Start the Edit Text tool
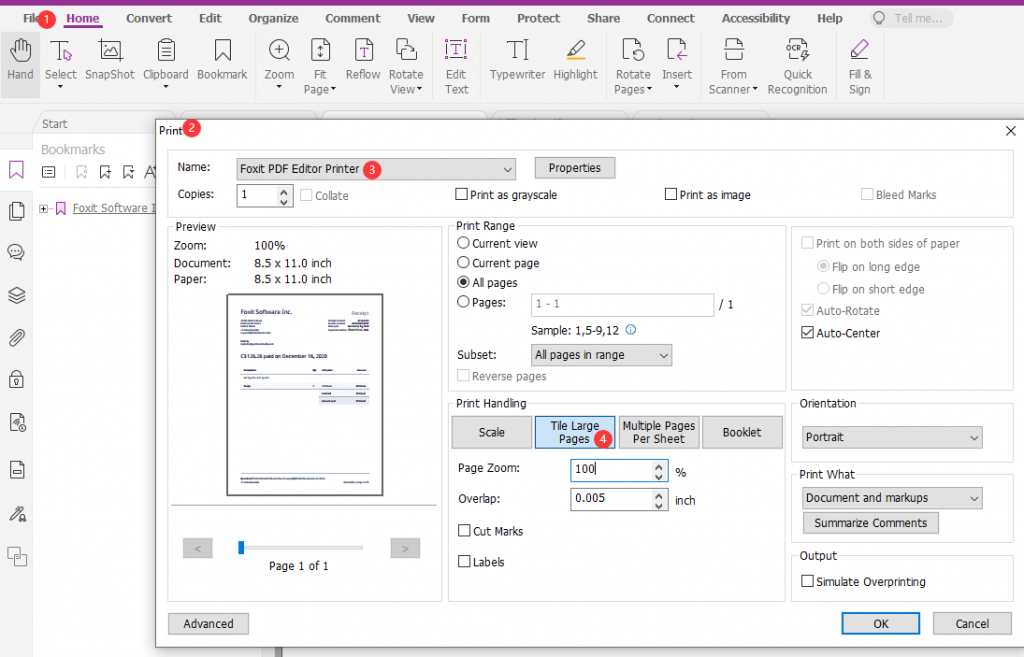 (456, 66)
